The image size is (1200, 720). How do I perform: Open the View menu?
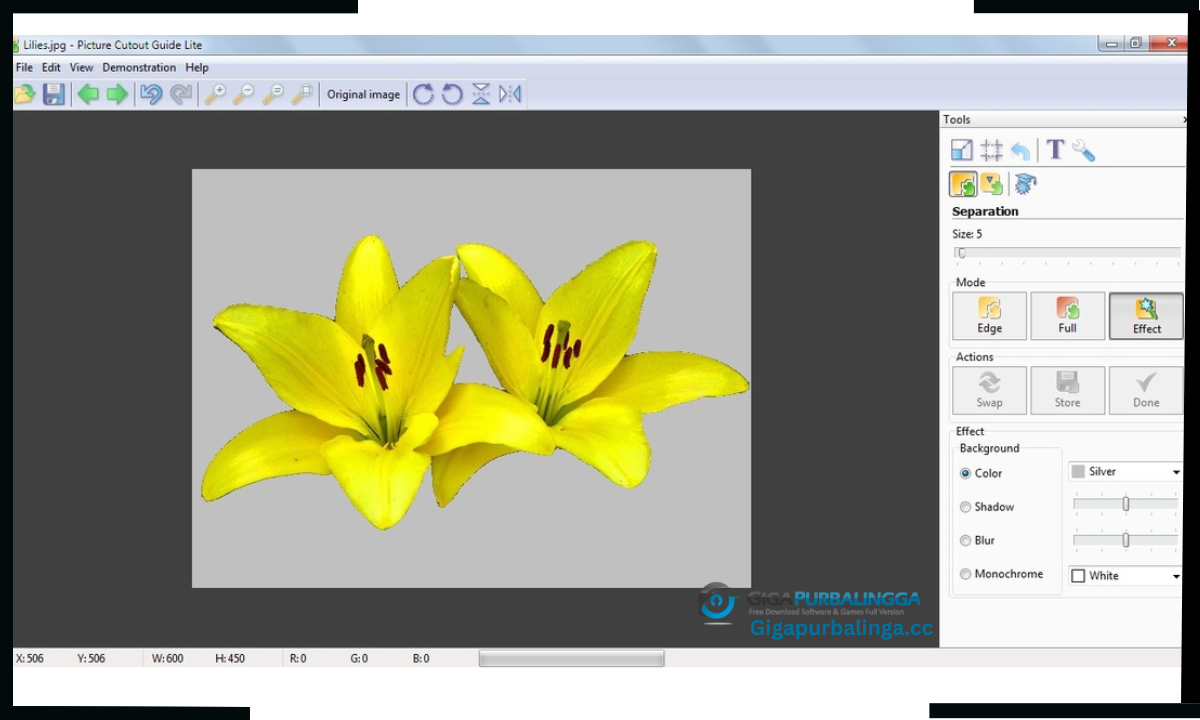(x=82, y=67)
